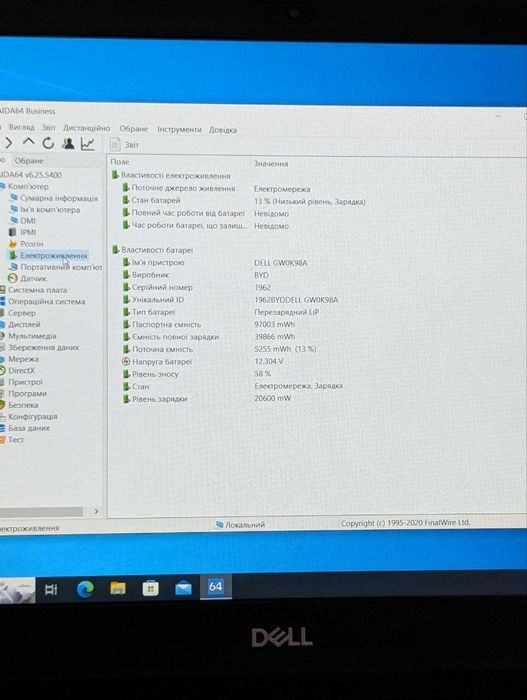Click the Forward navigation arrow in the toolbar
The height and width of the screenshot is (700, 527).
[x=8, y=143]
